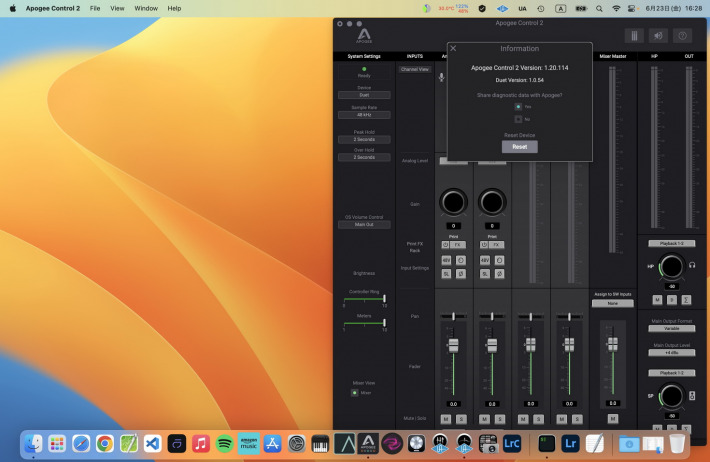710x462 pixels.
Task: Toggle phase invert on second input channel
Action: pos(499,273)
